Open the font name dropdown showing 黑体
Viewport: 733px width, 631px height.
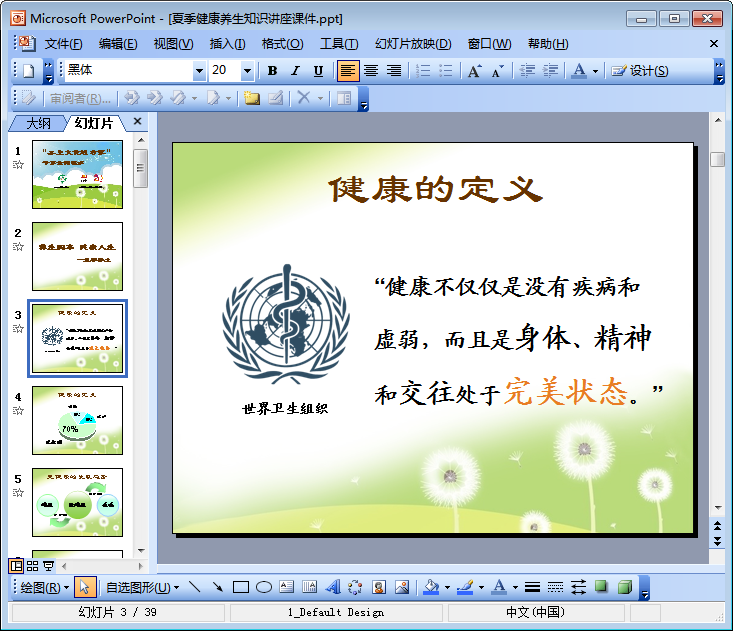click(x=200, y=71)
